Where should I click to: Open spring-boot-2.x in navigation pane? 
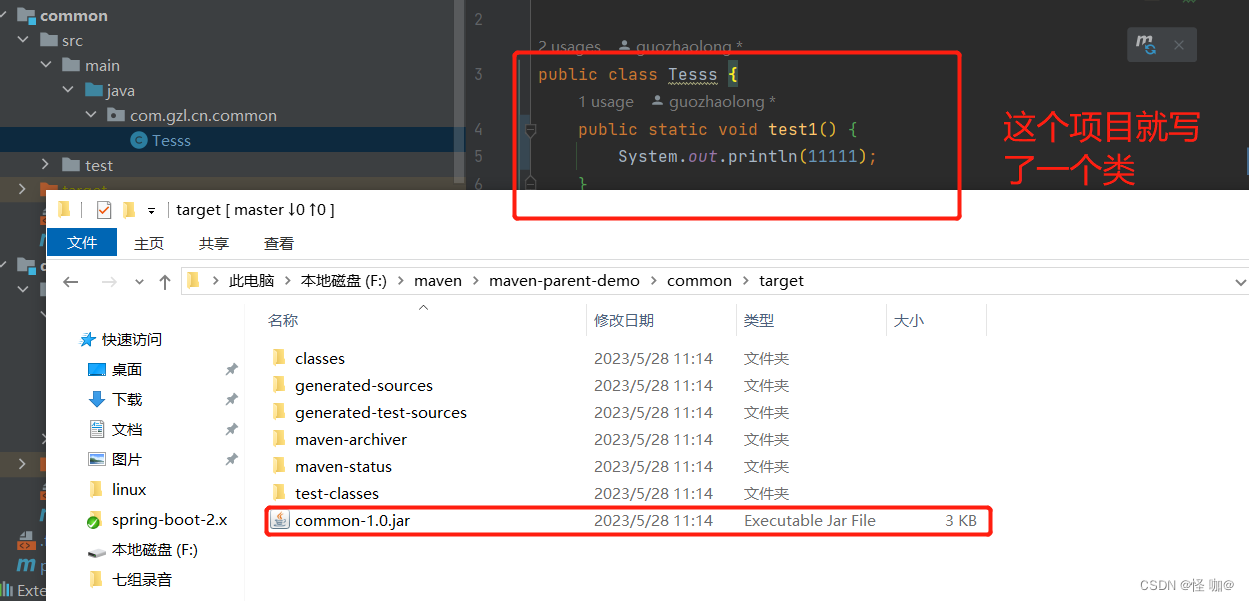tap(169, 520)
